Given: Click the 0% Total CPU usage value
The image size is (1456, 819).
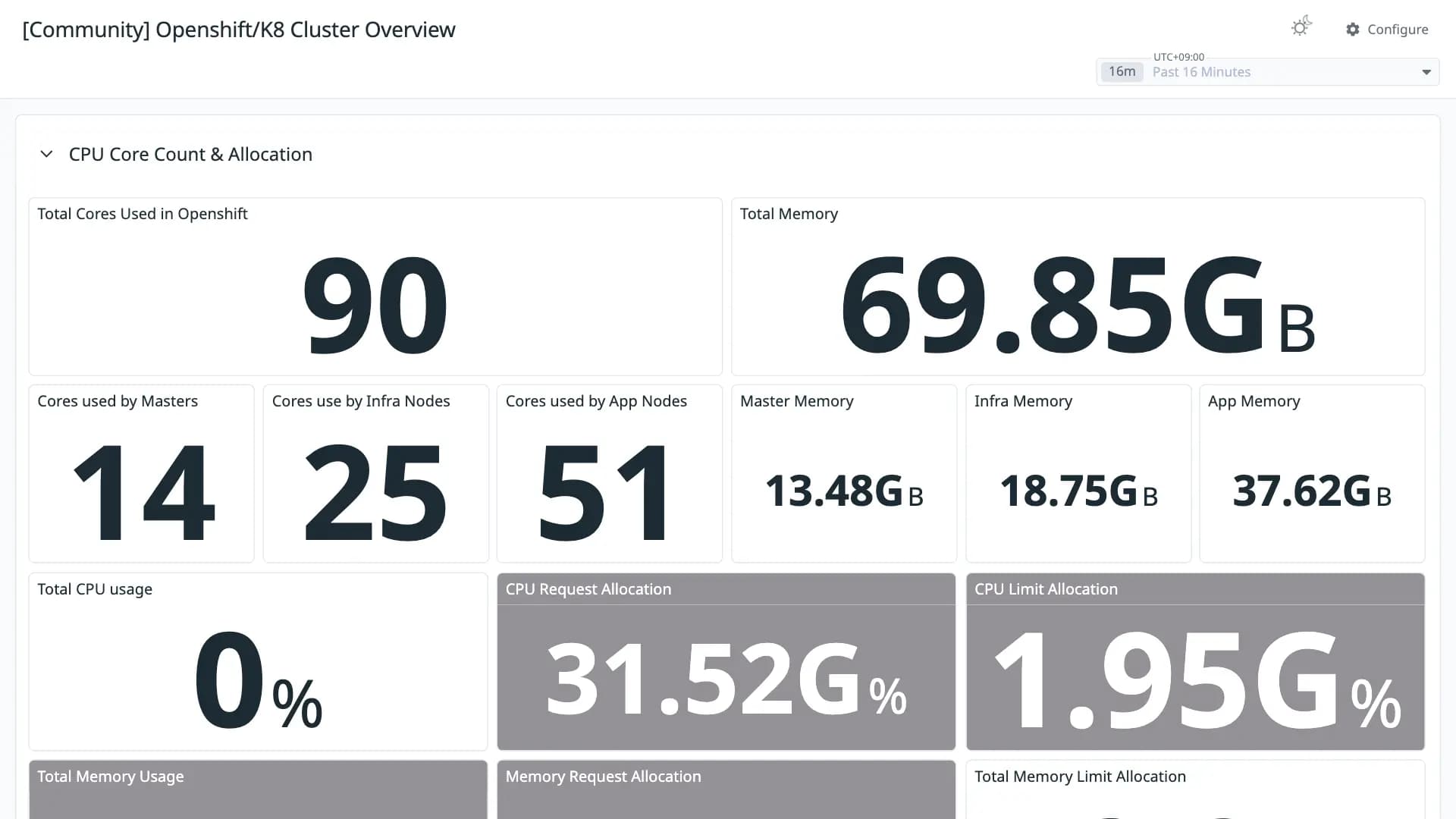Looking at the screenshot, I should click(258, 679).
